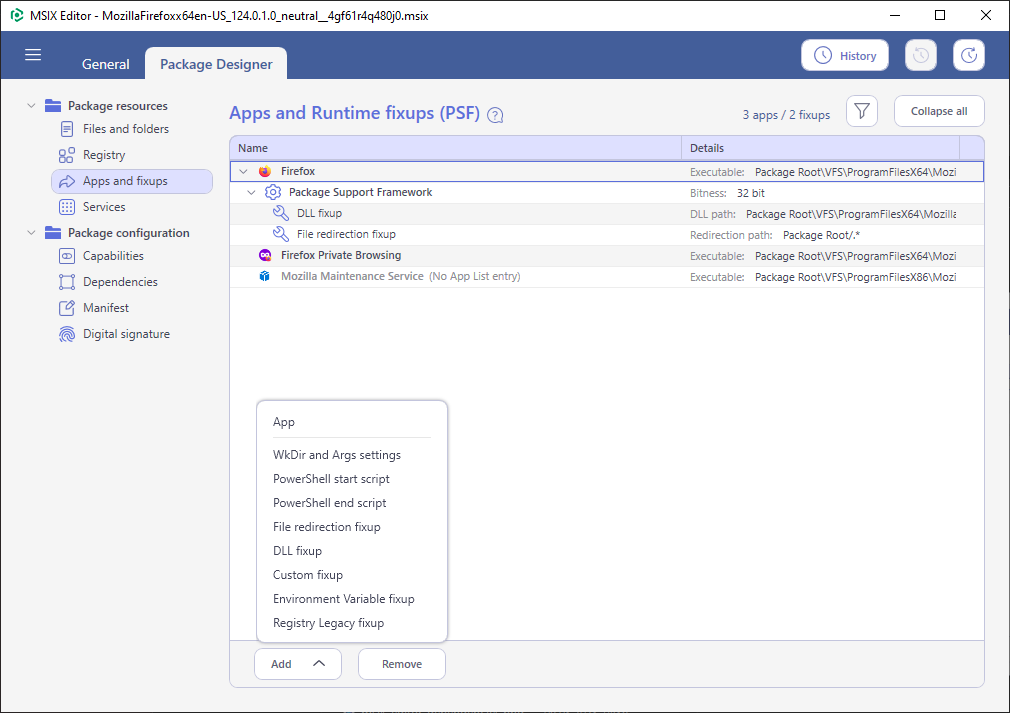Open the History button
The image size is (1010, 713).
(845, 55)
